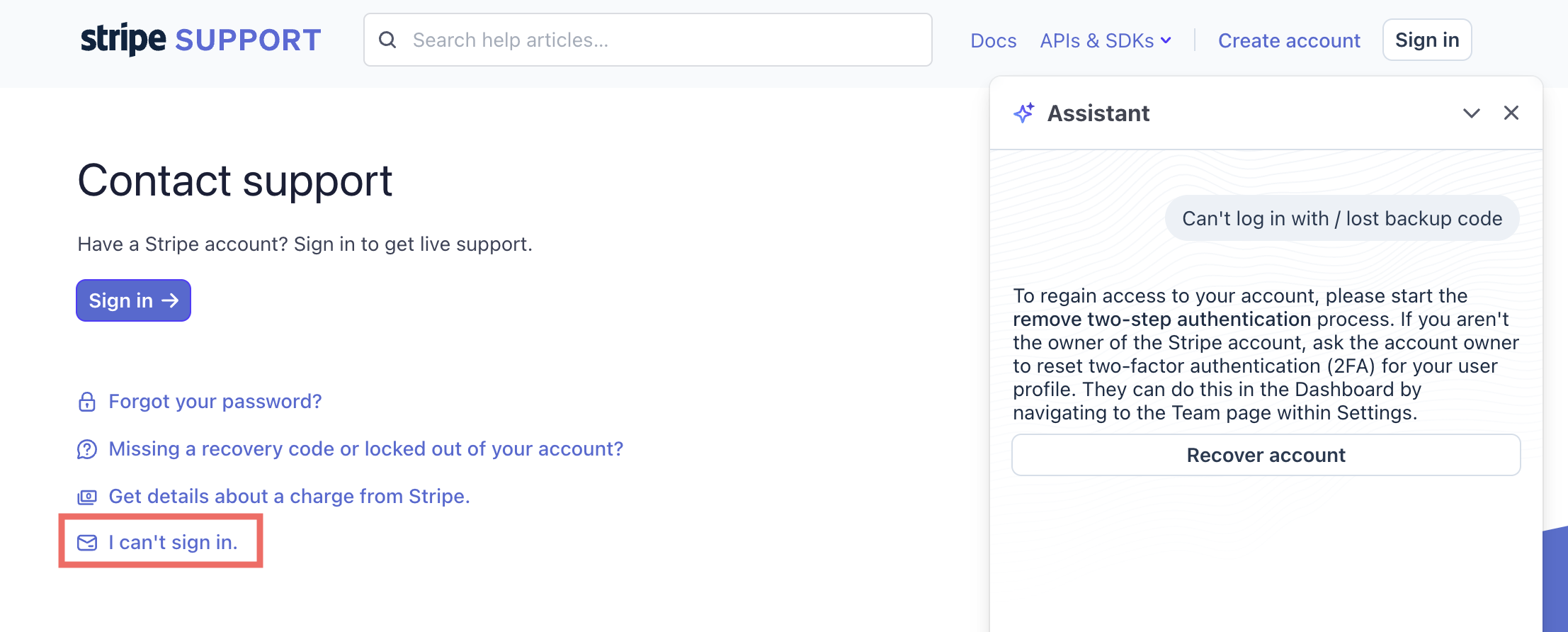1568x632 pixels.
Task: Open Missing a recovery code link
Action: click(366, 449)
